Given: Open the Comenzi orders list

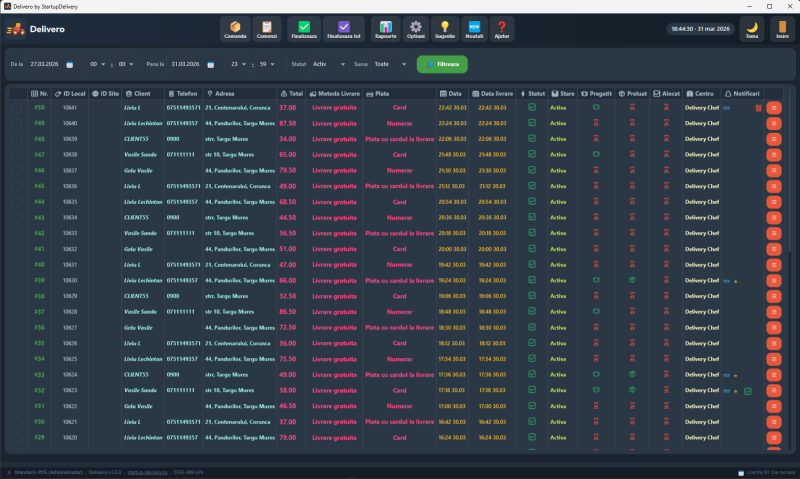Looking at the screenshot, I should point(266,29).
